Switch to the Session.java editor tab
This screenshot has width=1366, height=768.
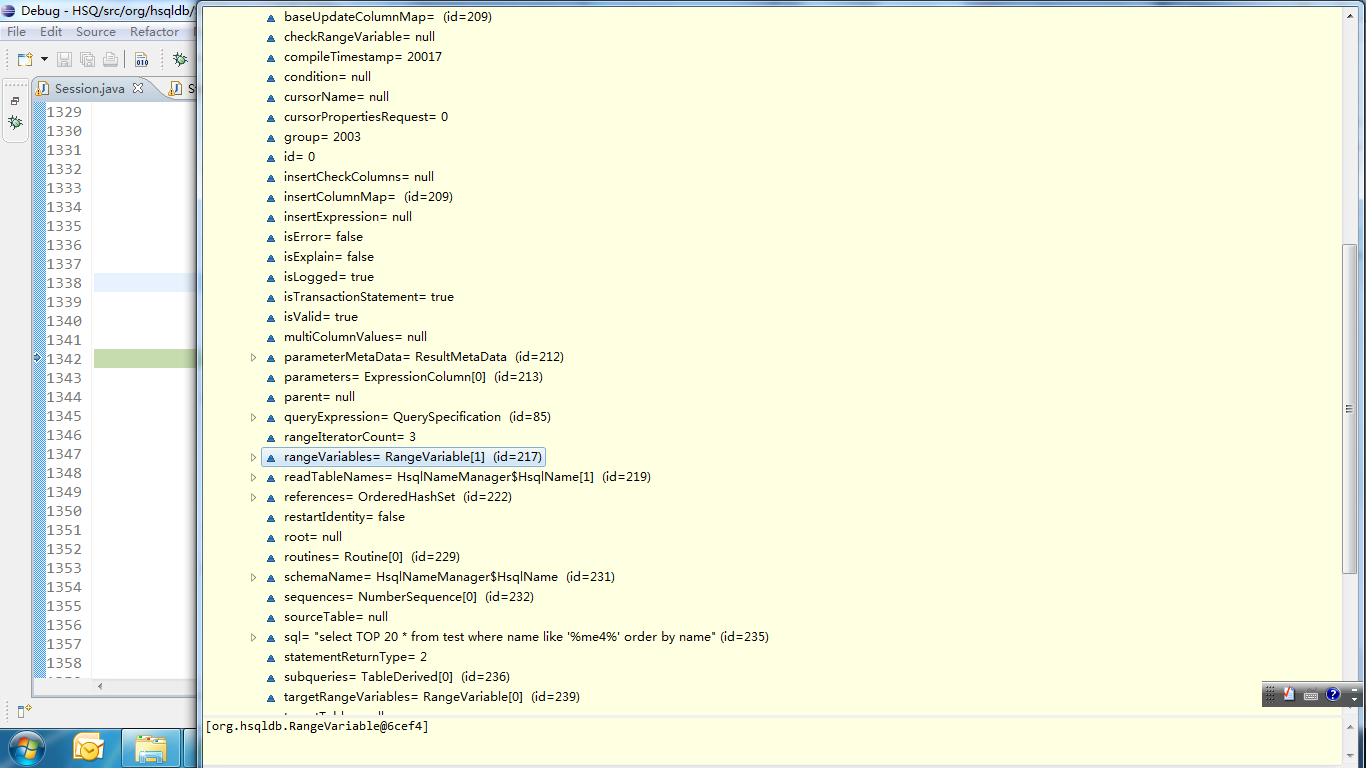click(x=89, y=89)
